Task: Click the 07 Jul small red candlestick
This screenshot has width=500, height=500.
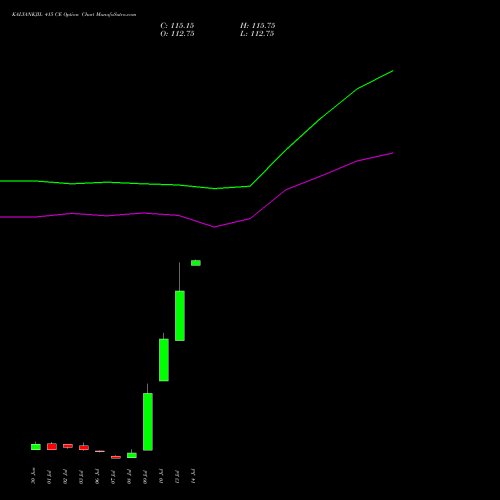Action: coord(116,457)
